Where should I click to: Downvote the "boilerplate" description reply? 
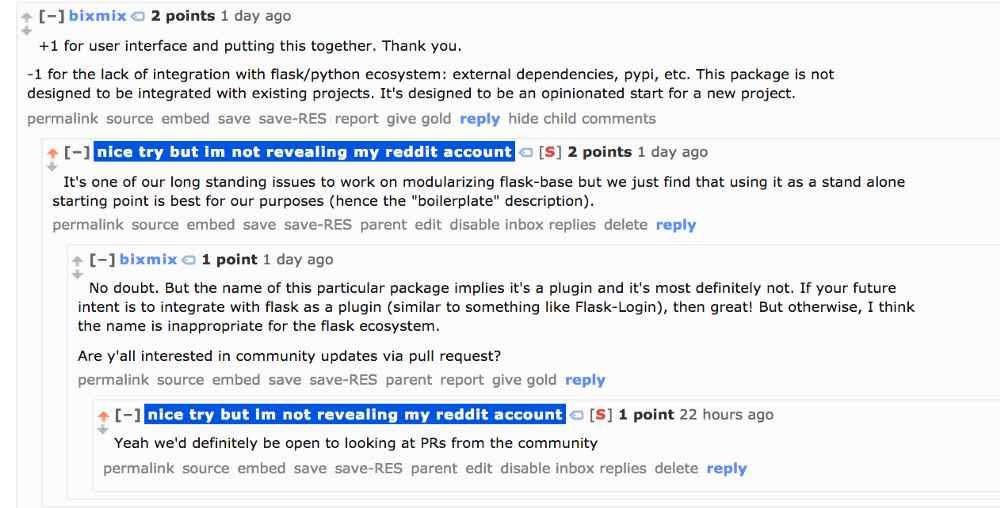tap(52, 167)
